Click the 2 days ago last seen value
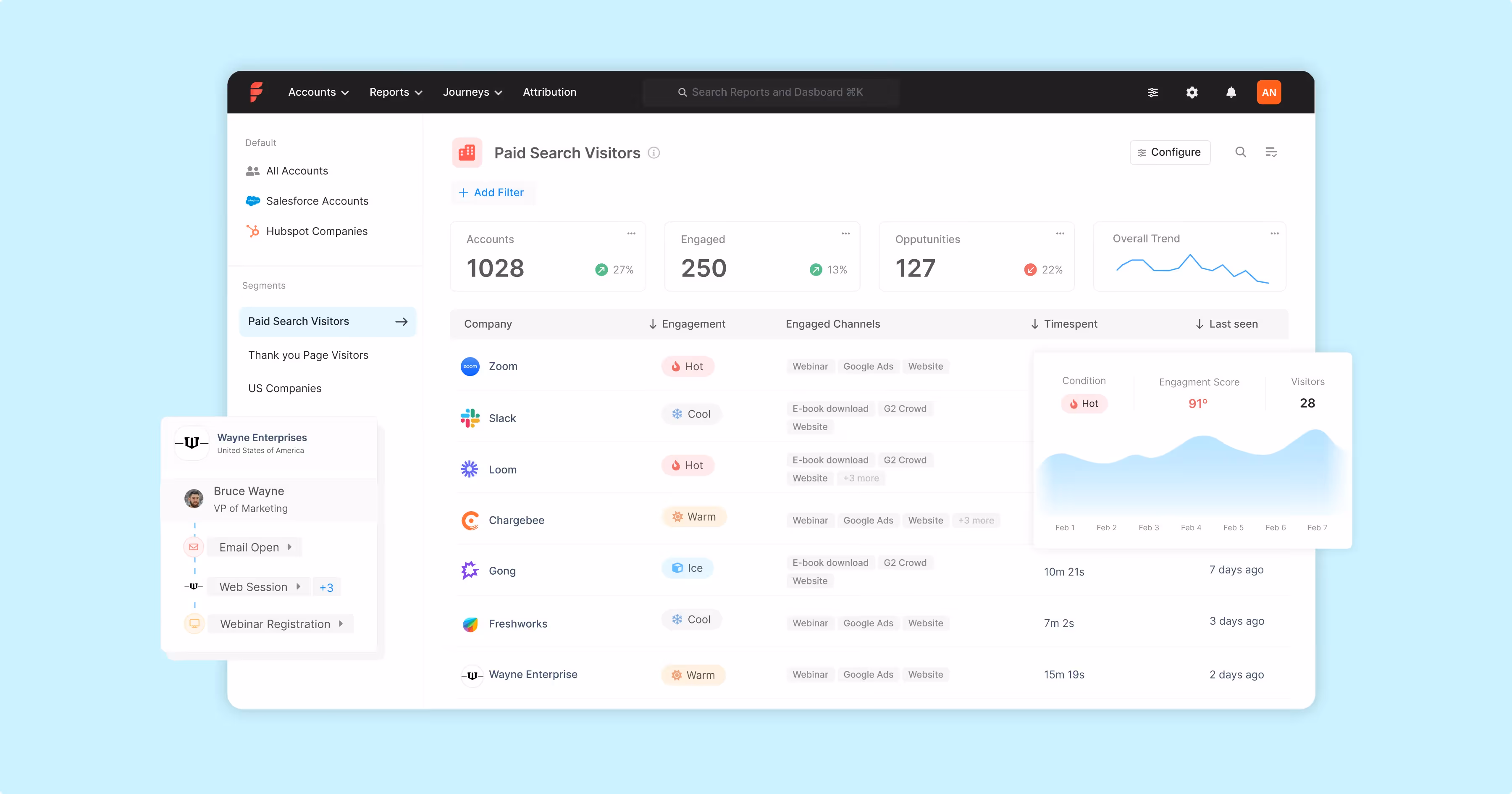 1236,675
